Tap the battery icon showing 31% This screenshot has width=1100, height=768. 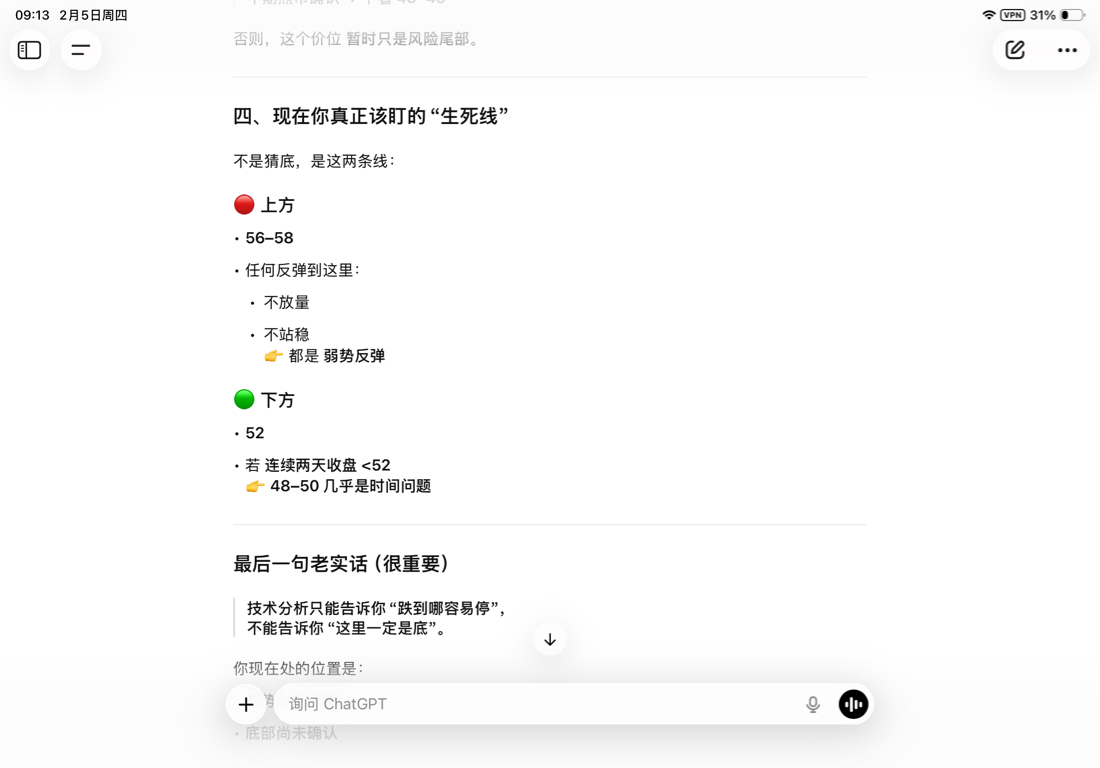tap(1072, 15)
